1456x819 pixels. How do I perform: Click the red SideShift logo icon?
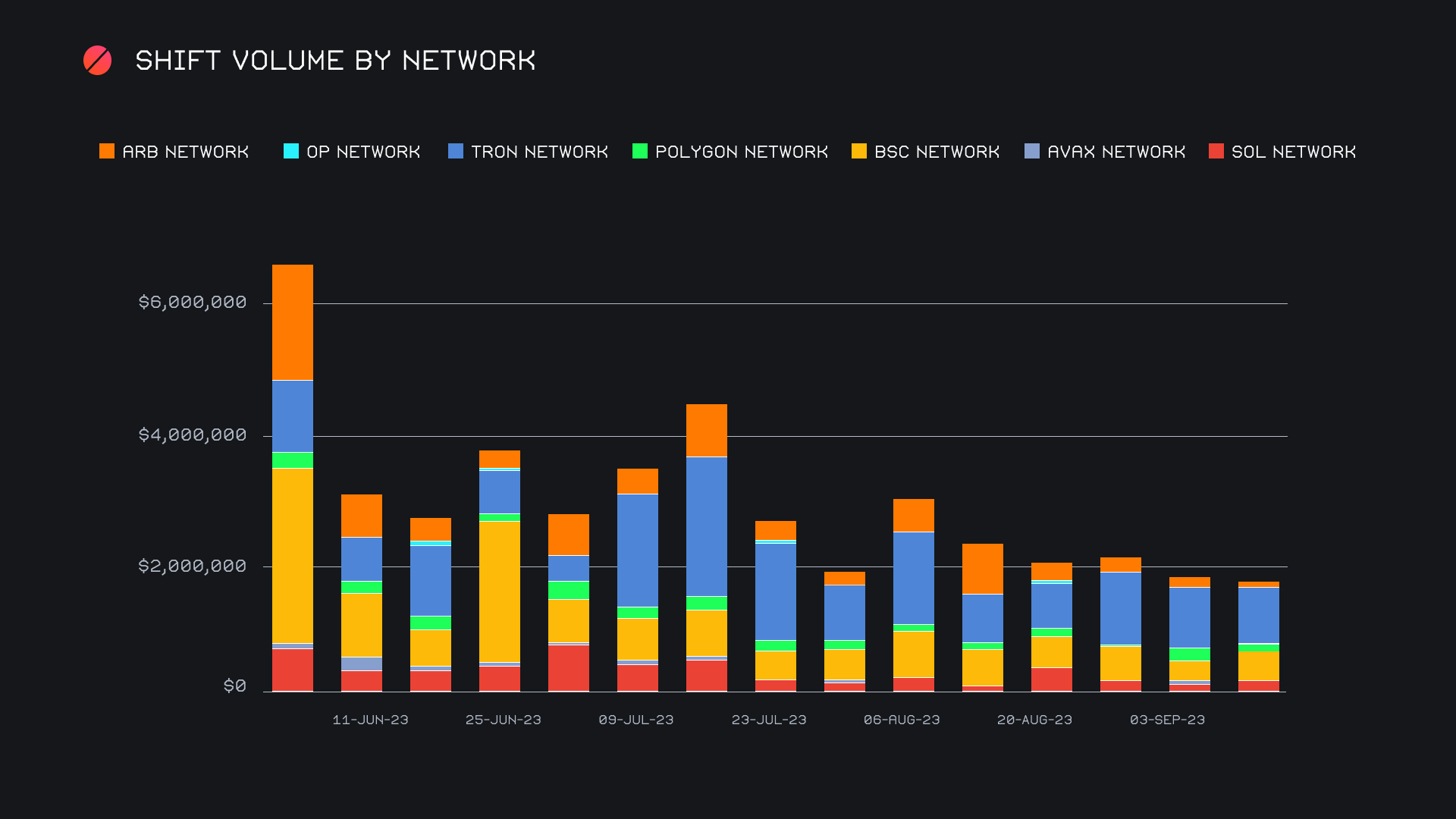pos(97,61)
